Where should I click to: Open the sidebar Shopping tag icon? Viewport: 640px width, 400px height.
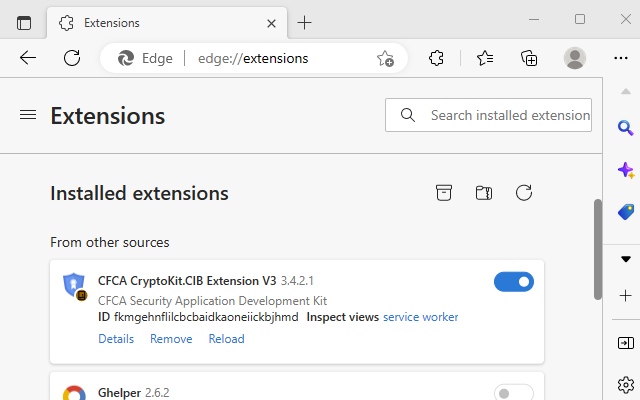(625, 212)
